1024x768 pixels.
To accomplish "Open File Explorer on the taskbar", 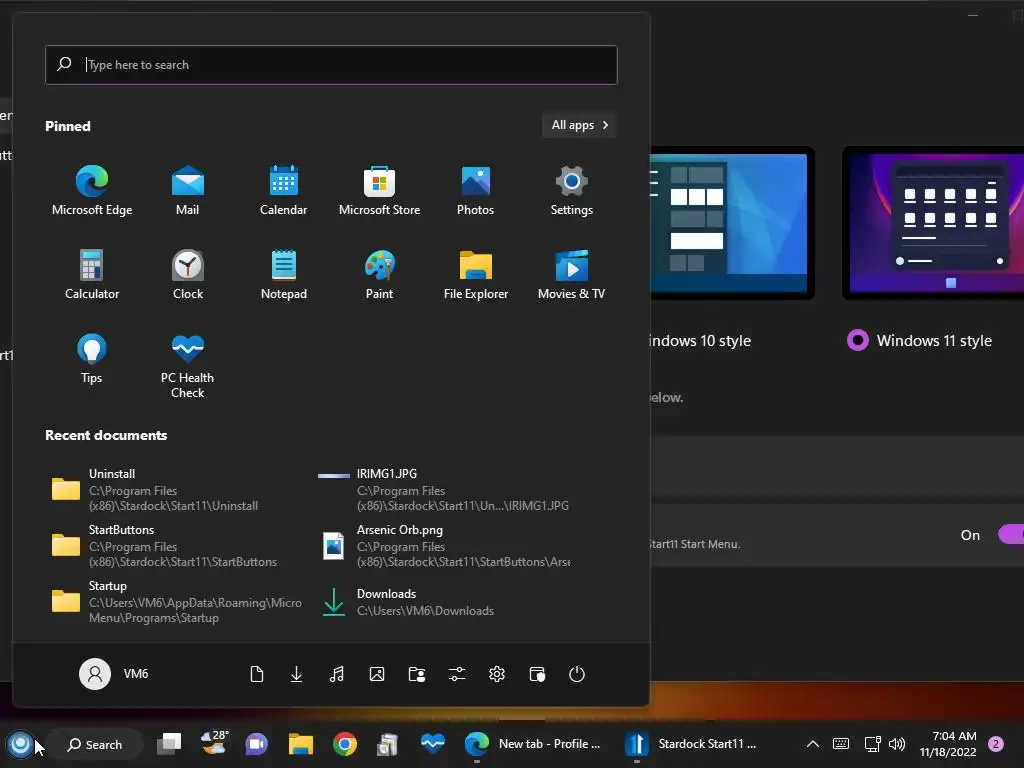I will (x=301, y=744).
